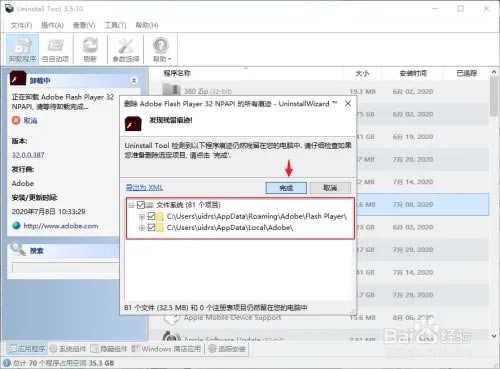The image size is (500, 369).
Task: Click the magnifier icon in 搜索 panel
Action: coord(18,249)
